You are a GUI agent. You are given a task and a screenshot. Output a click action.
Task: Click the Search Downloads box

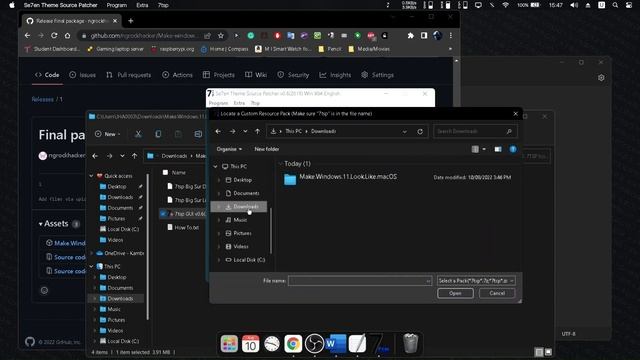(x=476, y=131)
